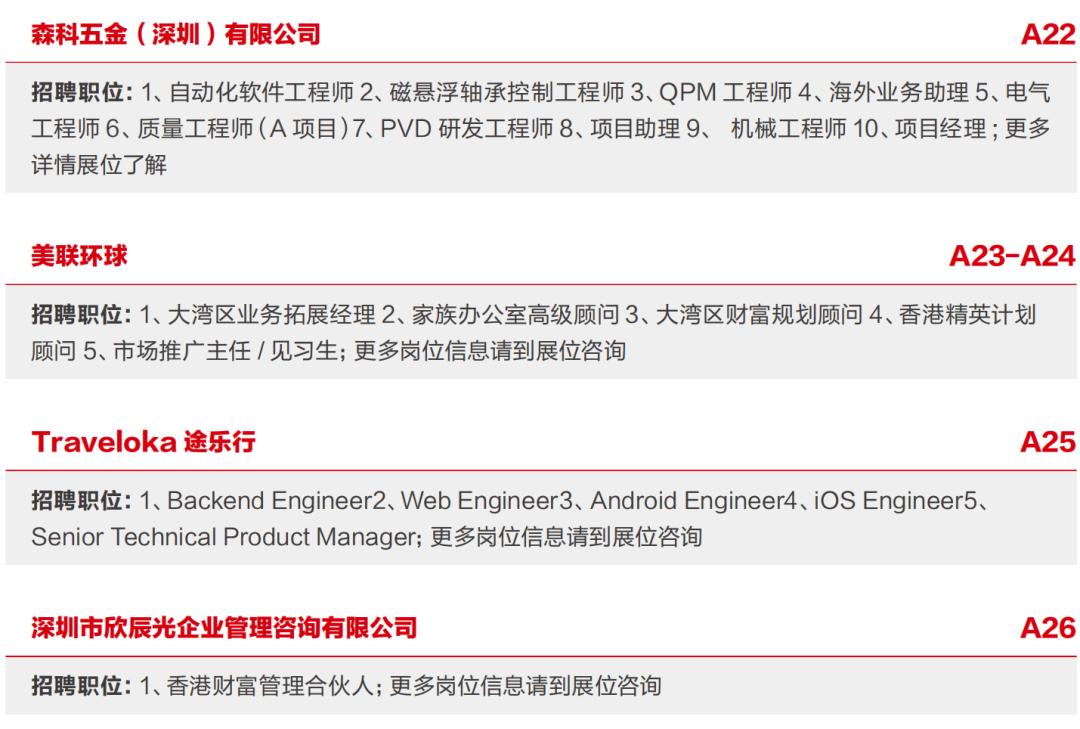The width and height of the screenshot is (1080, 729).
Task: Click 招聘职位 label under the 美联环球 section
Action: (81, 314)
